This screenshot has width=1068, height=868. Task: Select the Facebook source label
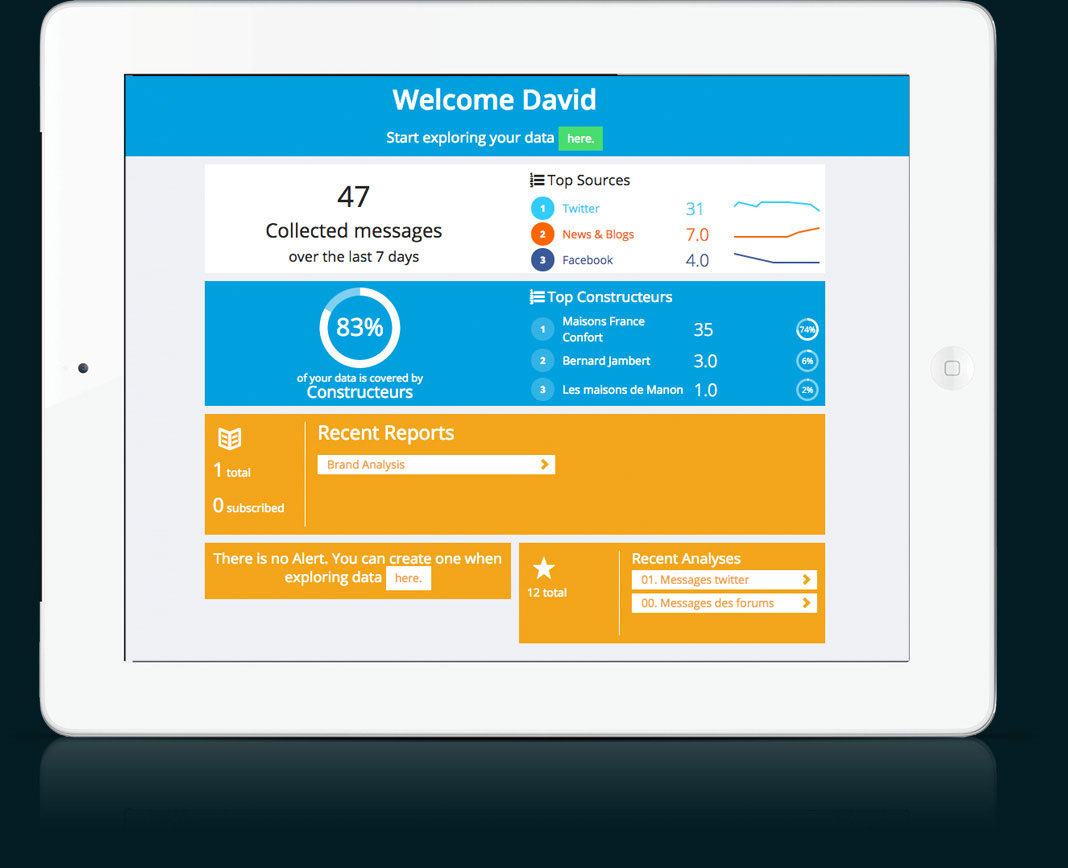tap(587, 260)
